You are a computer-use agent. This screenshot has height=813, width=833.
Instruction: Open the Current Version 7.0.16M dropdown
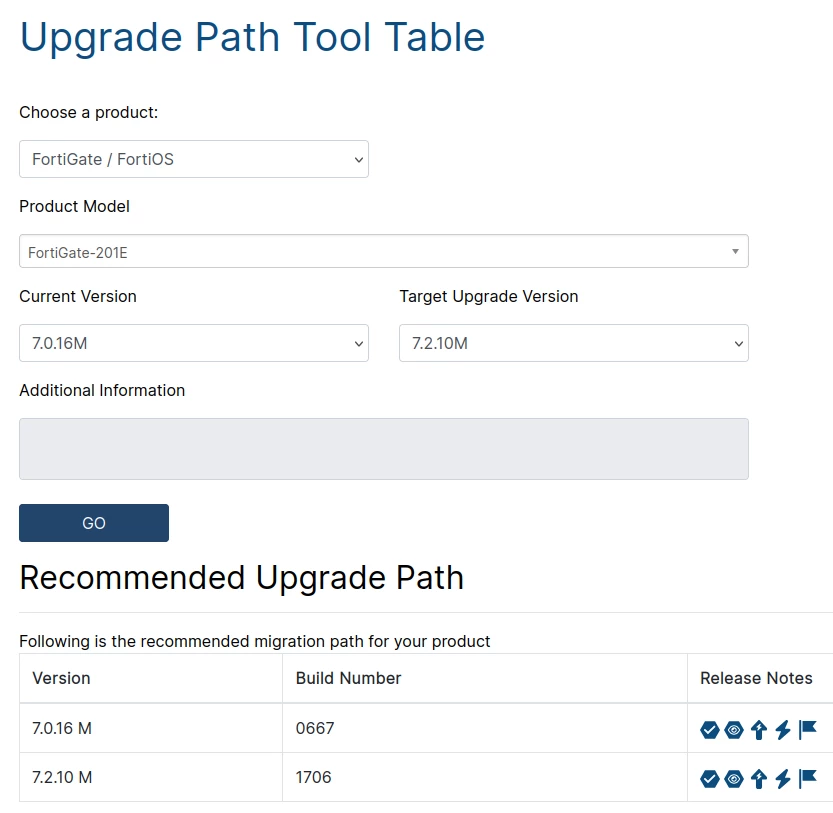click(x=194, y=343)
